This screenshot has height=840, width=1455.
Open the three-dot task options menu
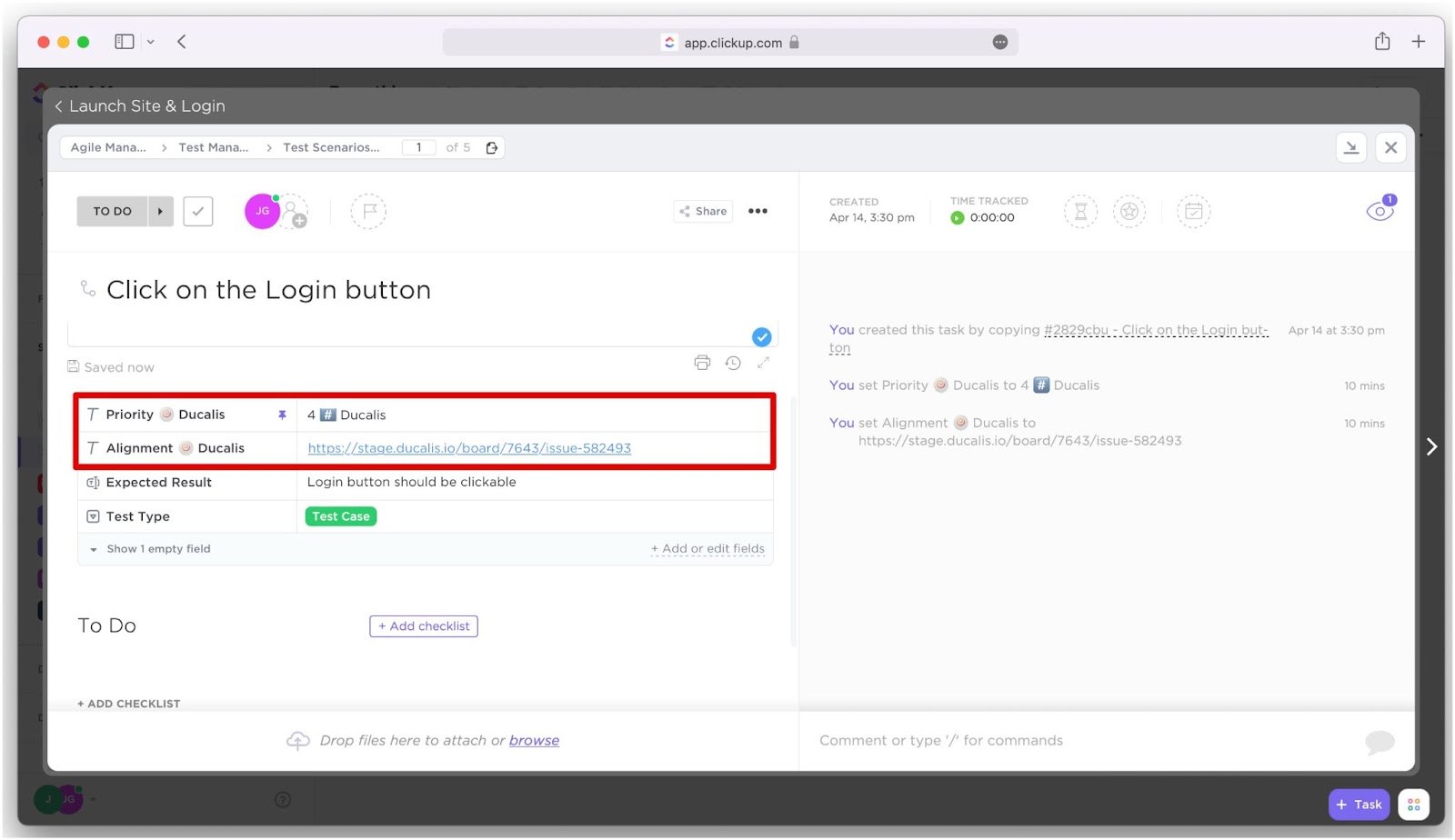pyautogui.click(x=758, y=211)
